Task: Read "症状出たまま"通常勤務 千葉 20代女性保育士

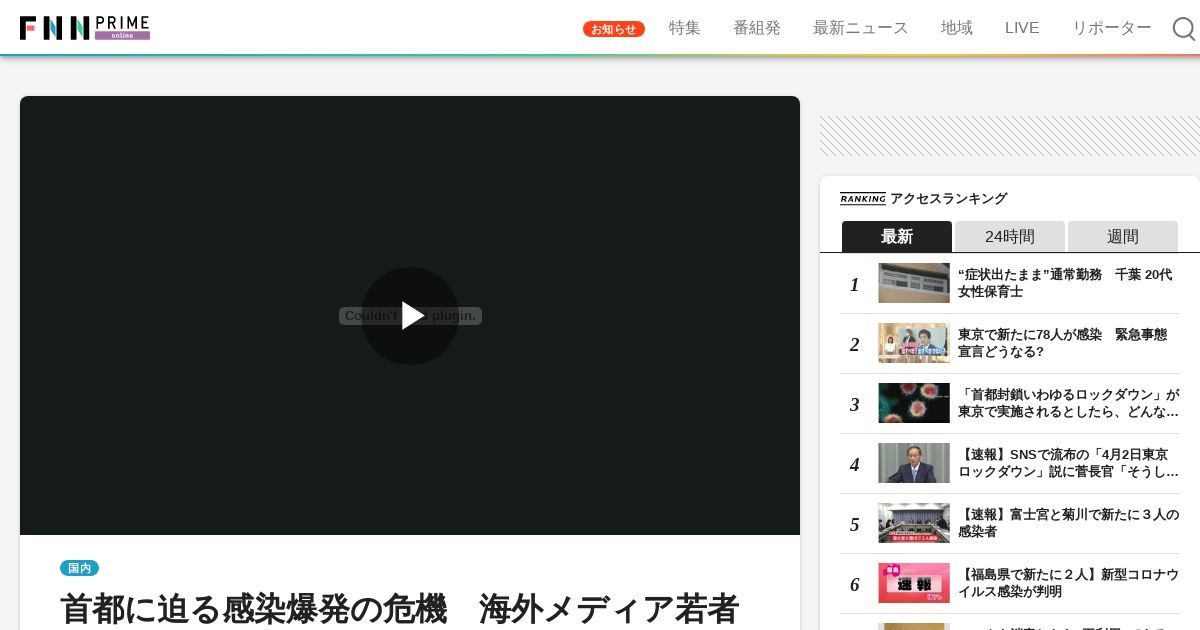Action: (1065, 283)
